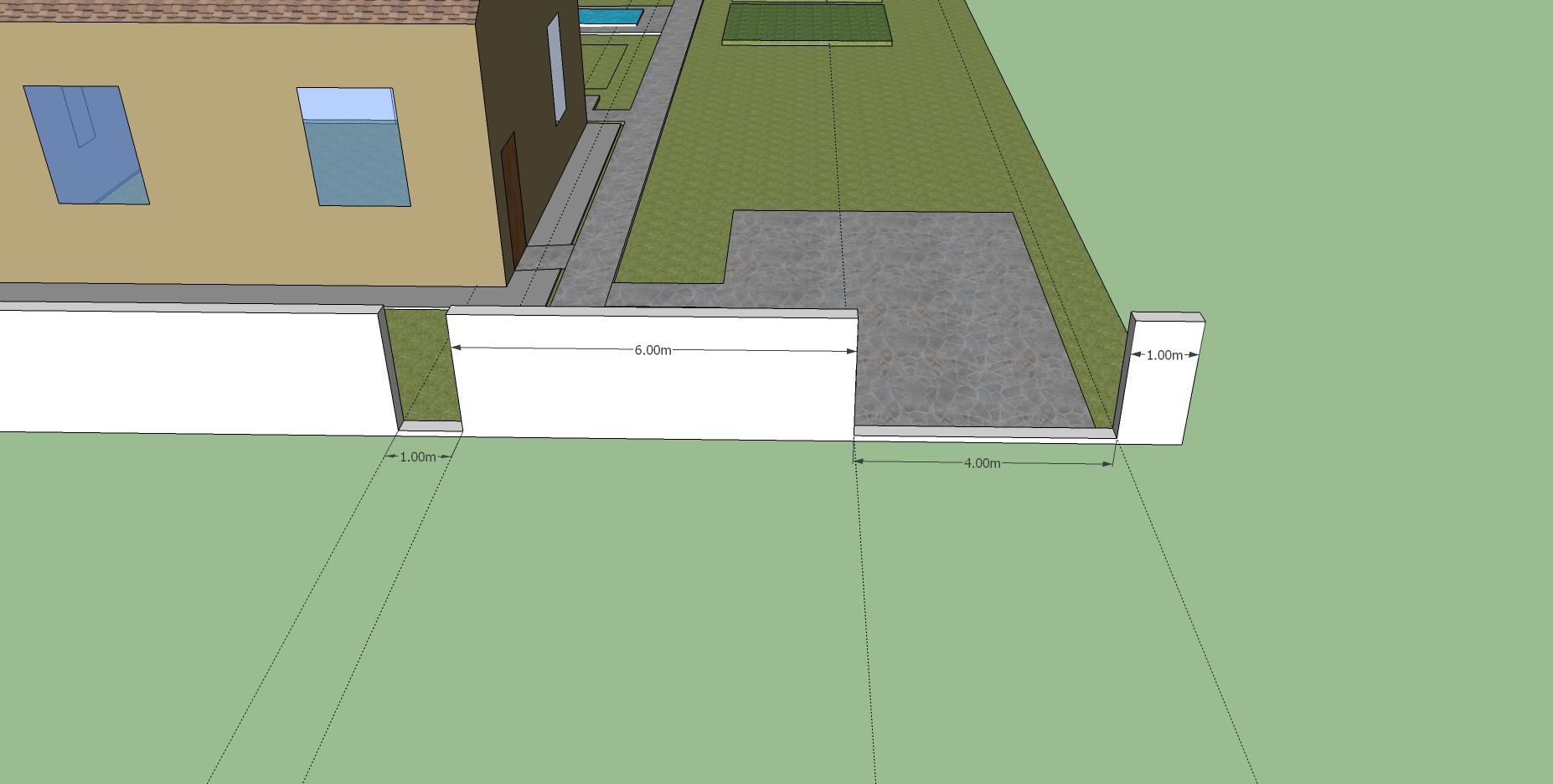Select the 1.00m dimension on the right pillar
The image size is (1553, 784).
pyautogui.click(x=1164, y=355)
